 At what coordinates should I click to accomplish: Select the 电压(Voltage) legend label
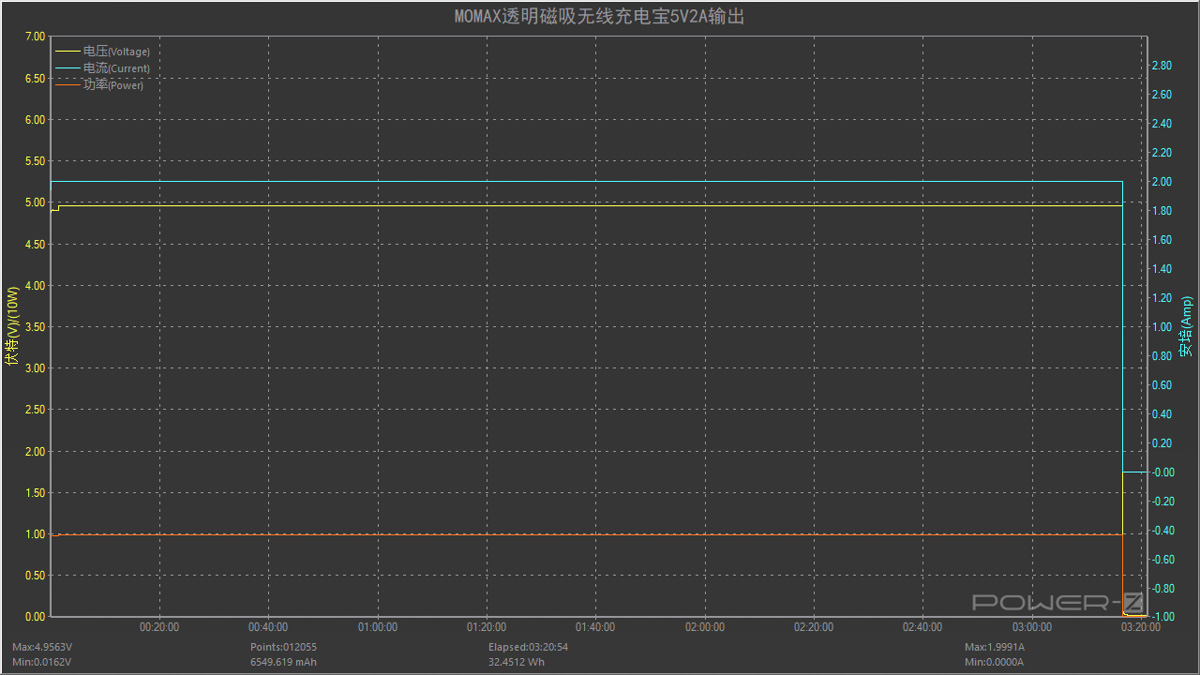[116, 51]
